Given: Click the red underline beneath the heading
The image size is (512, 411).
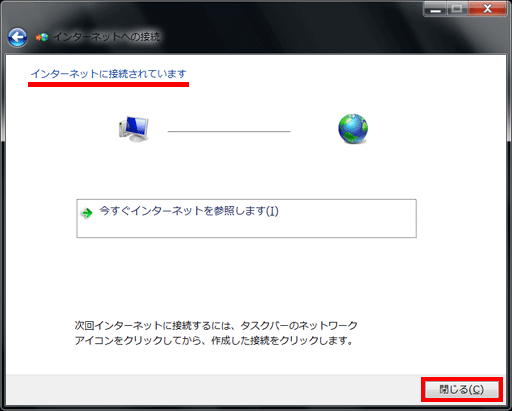Looking at the screenshot, I should point(108,85).
